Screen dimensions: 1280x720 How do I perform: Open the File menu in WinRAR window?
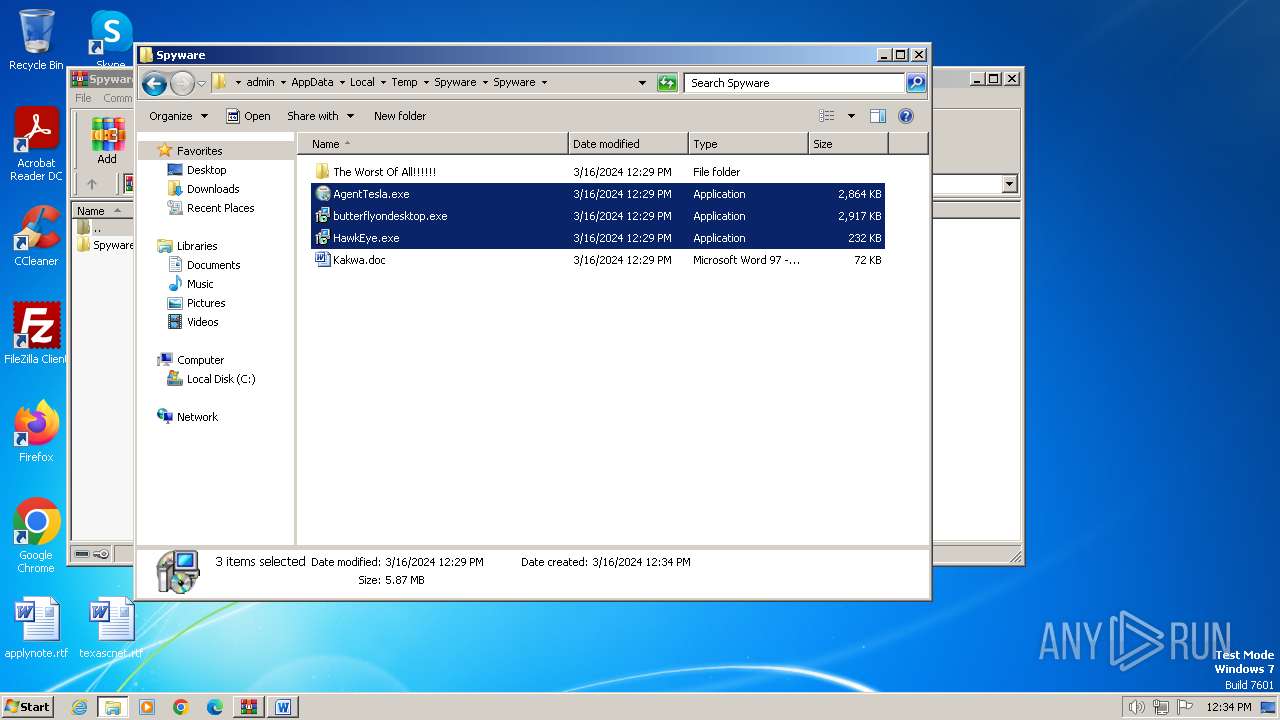[83, 98]
